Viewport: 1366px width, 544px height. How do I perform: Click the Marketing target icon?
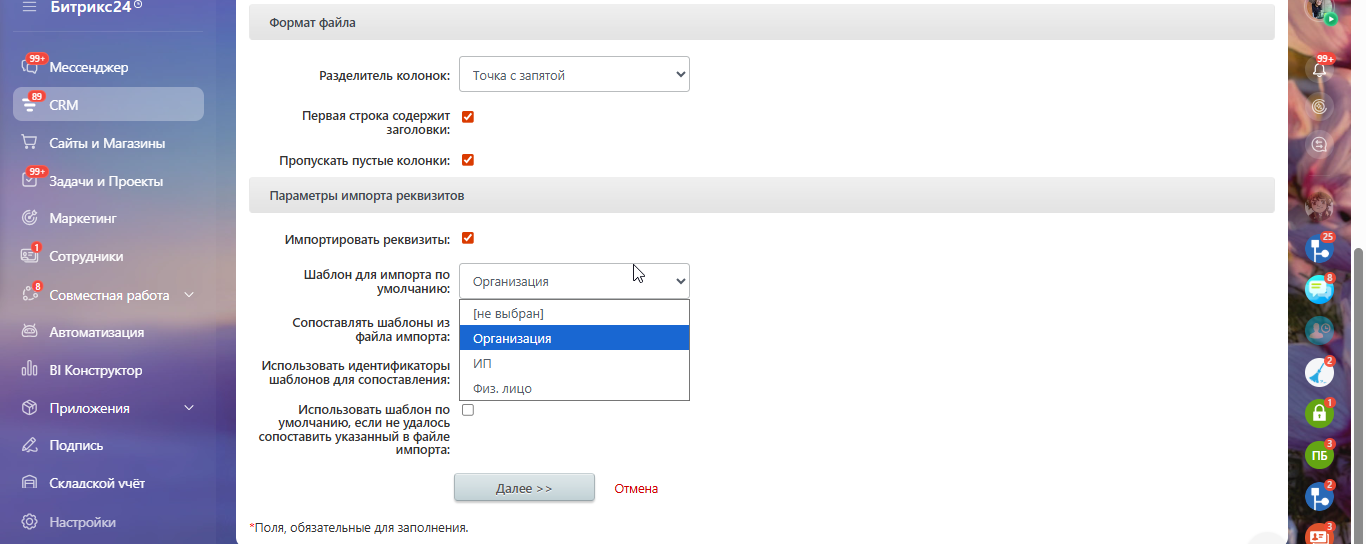point(30,218)
